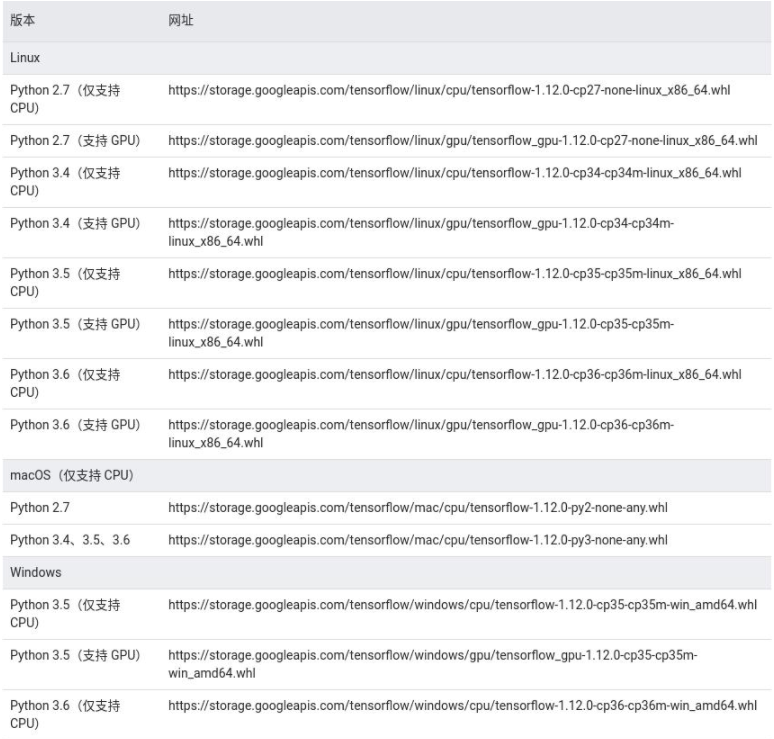
Task: Select the Windows section heading
Action: point(36,572)
